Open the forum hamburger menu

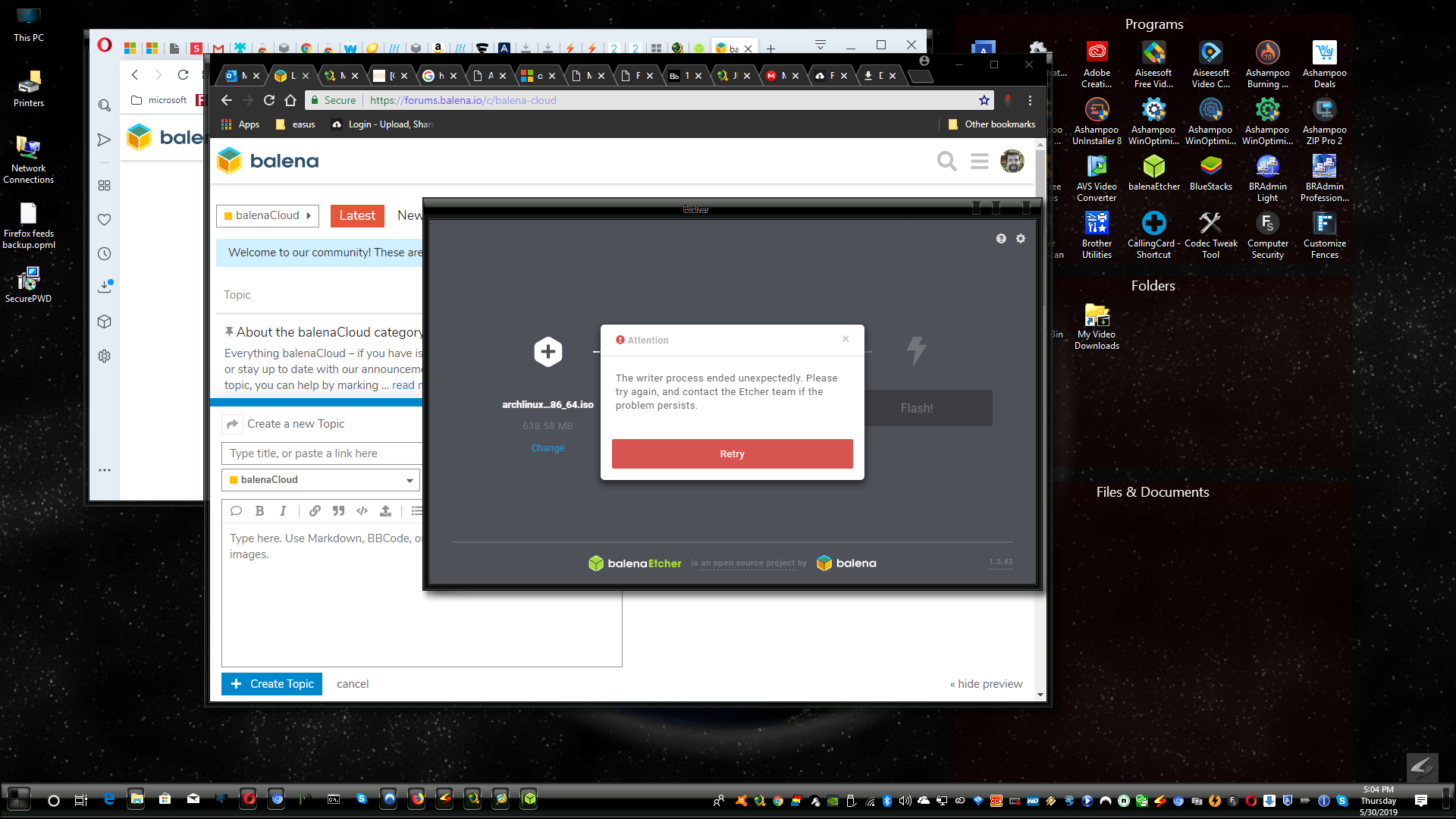coord(980,161)
